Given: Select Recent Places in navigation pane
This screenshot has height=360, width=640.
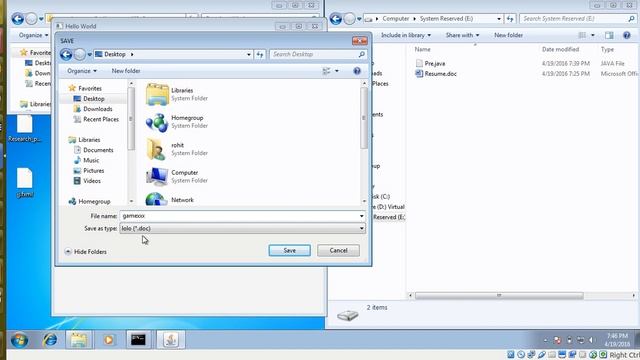Looking at the screenshot, I should pos(96,119).
